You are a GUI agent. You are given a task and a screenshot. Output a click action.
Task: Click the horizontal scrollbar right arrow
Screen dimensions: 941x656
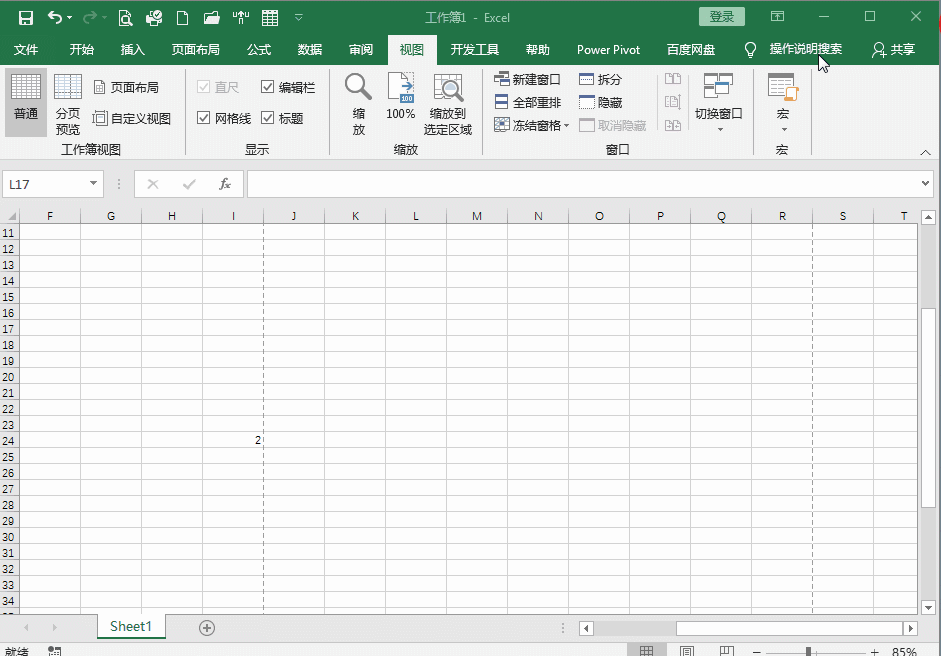click(911, 628)
